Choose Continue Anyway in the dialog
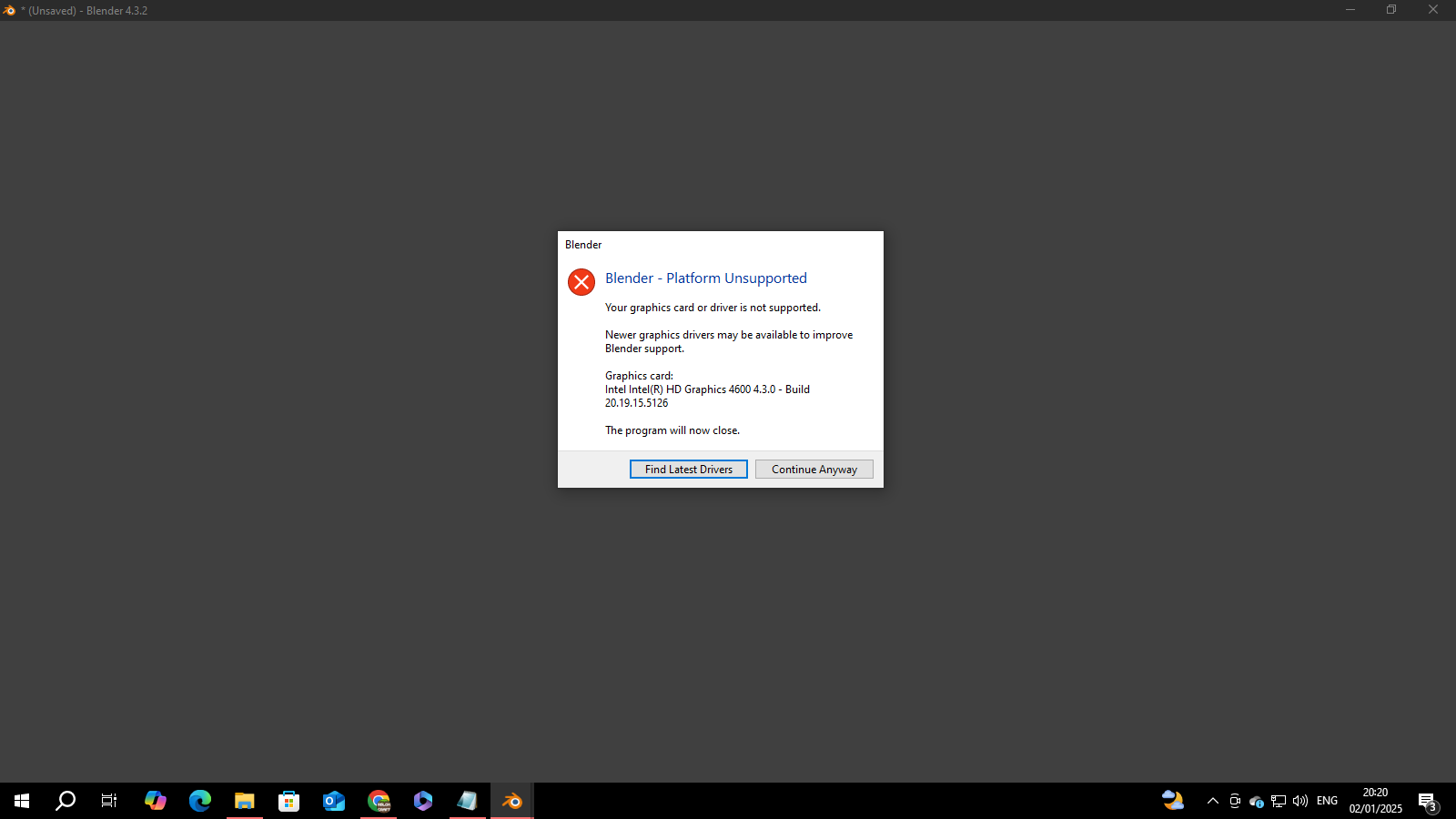1456x819 pixels. pyautogui.click(x=814, y=470)
